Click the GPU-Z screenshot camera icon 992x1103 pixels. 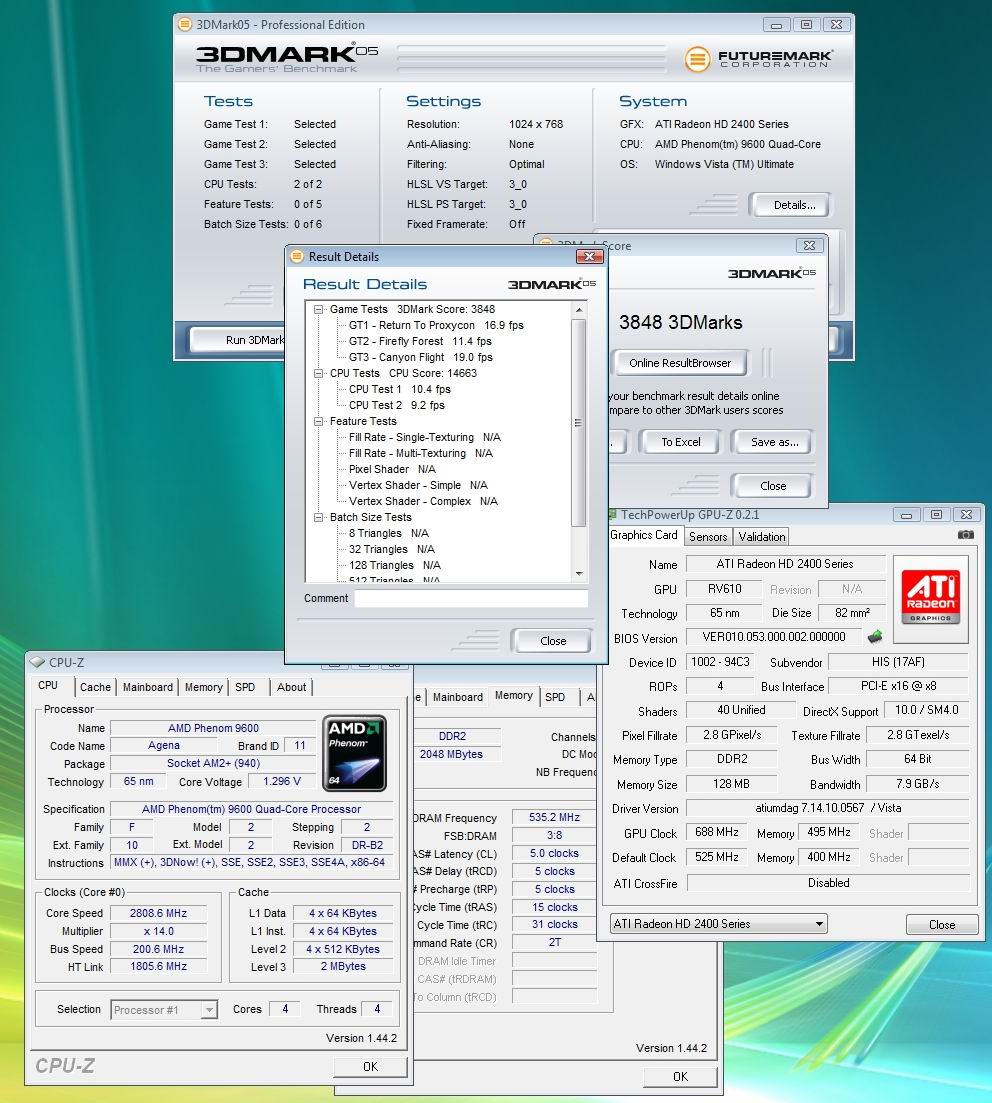coord(965,535)
